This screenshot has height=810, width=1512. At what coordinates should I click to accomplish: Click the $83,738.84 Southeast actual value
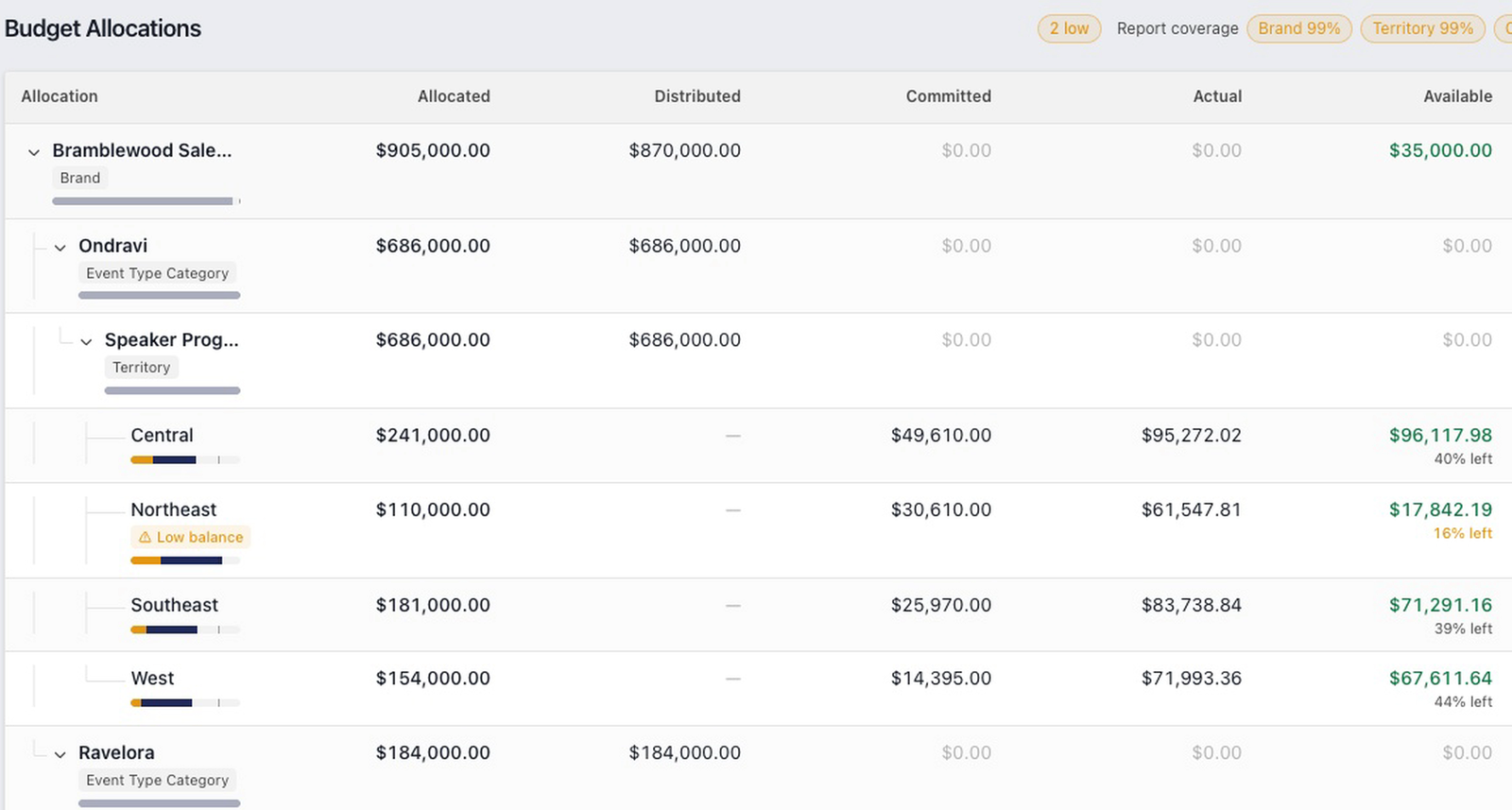tap(1192, 606)
